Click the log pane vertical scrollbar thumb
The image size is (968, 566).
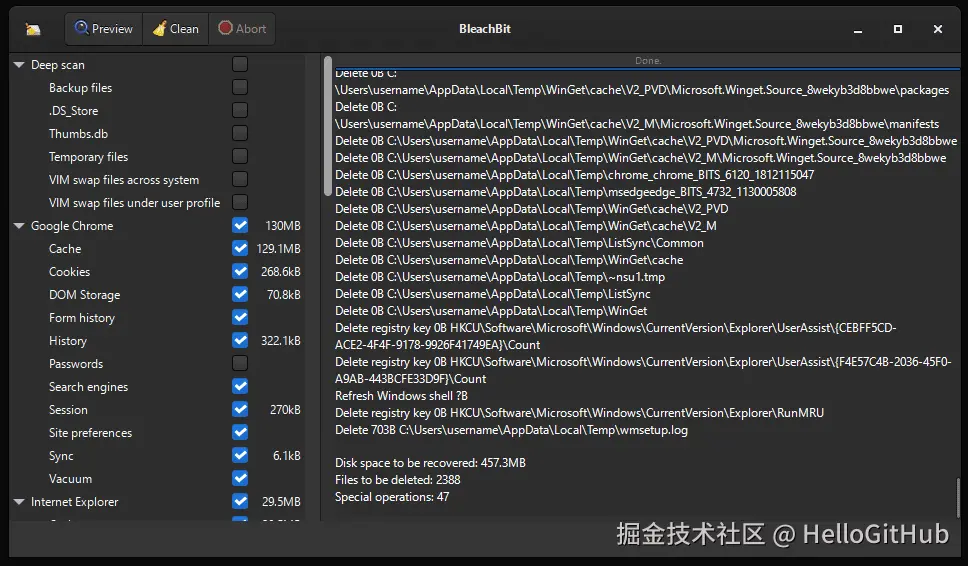[x=328, y=127]
